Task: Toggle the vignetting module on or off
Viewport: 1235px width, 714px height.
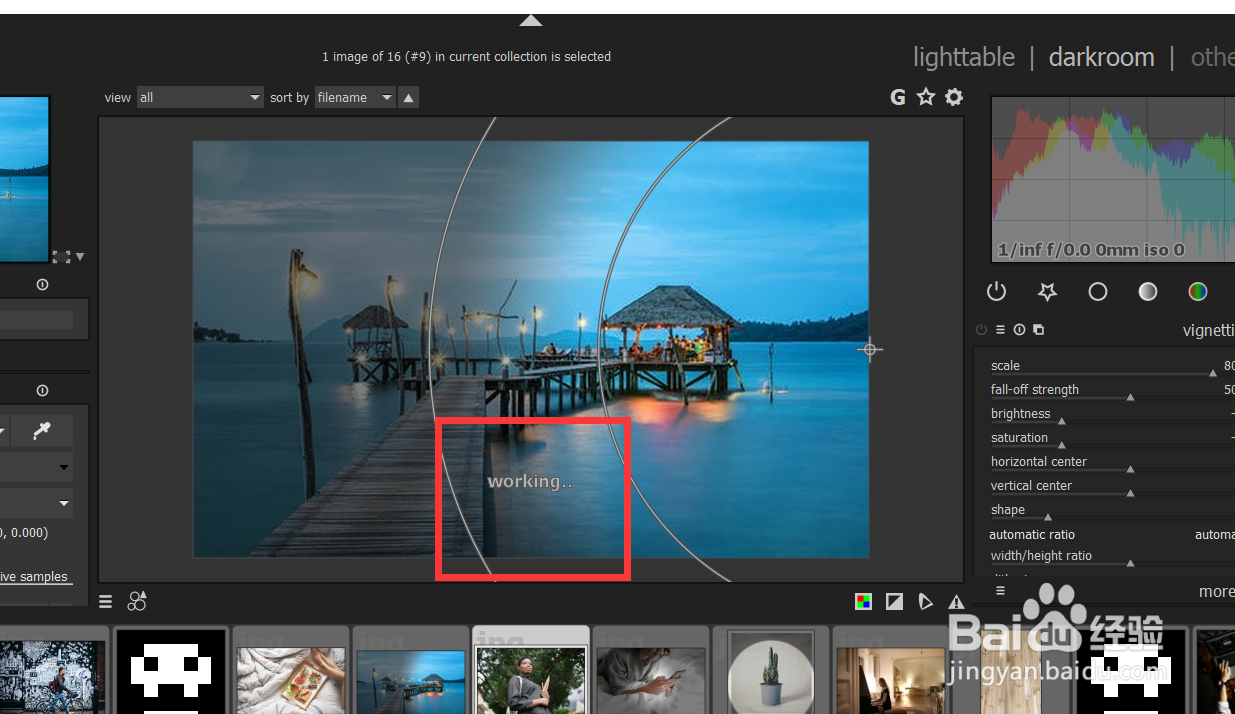Action: pos(981,329)
